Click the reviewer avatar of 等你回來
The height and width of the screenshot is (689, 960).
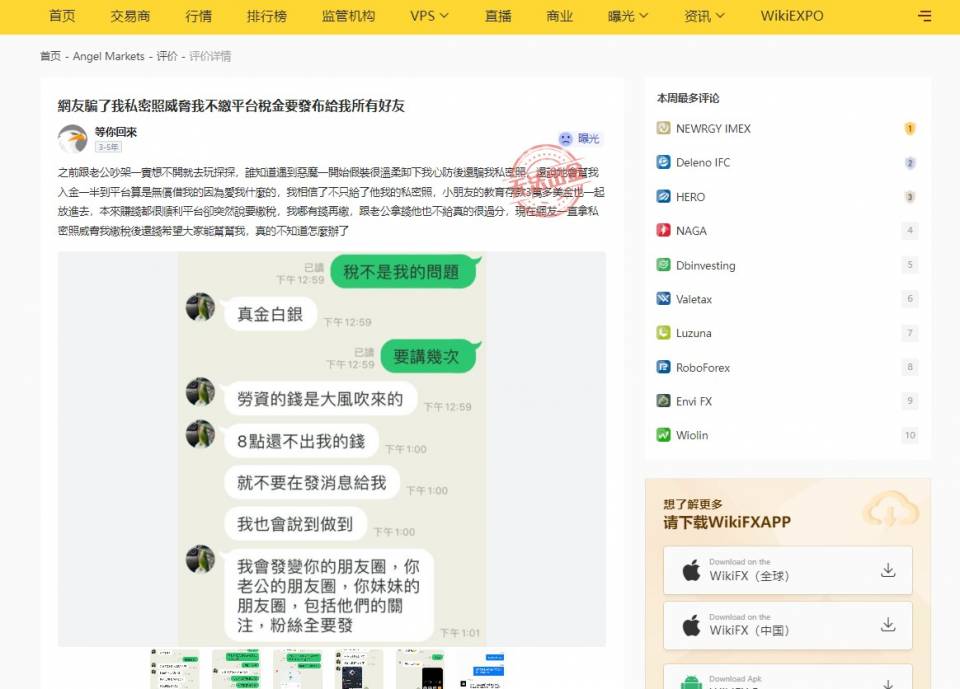pos(73,138)
